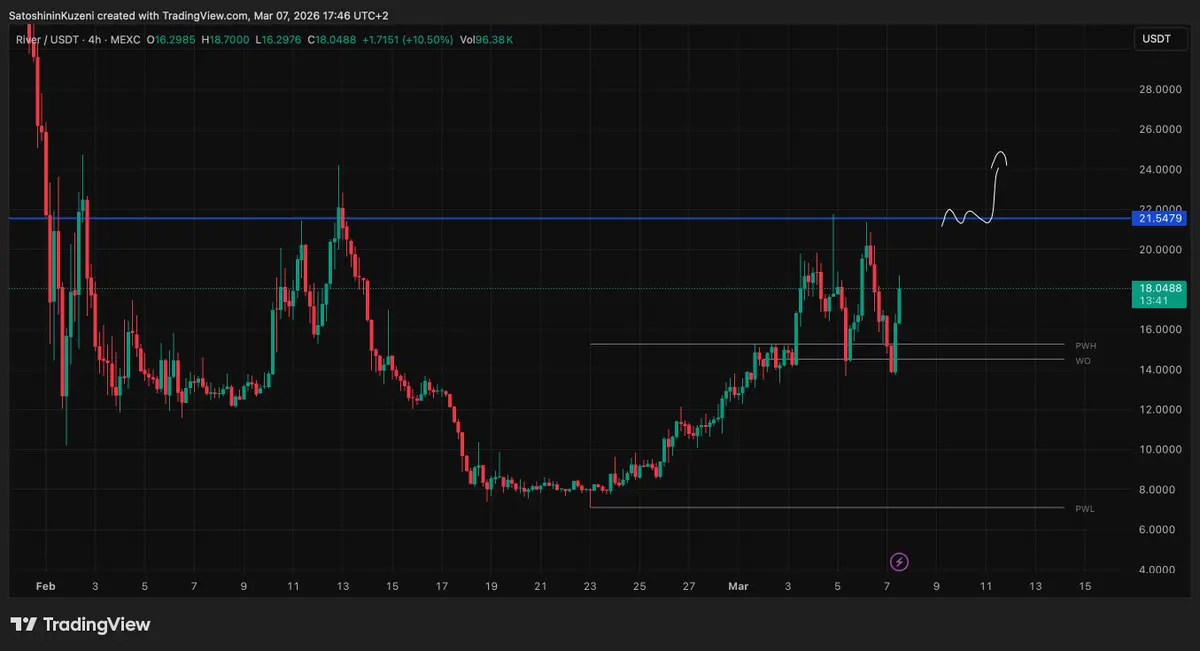Viewport: 1200px width, 651px height.
Task: Click the purple lightning bolt event icon
Action: 899,562
